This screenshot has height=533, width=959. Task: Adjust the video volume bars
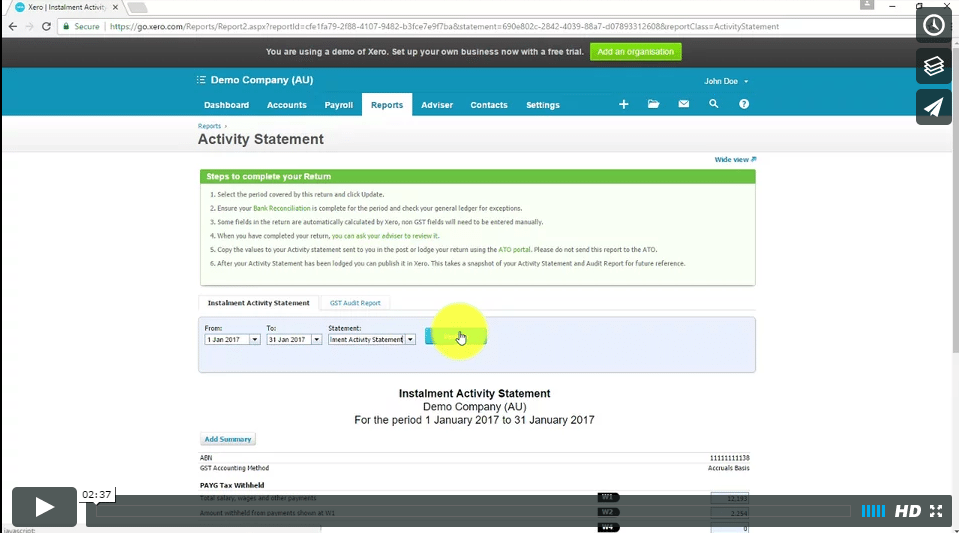873,511
